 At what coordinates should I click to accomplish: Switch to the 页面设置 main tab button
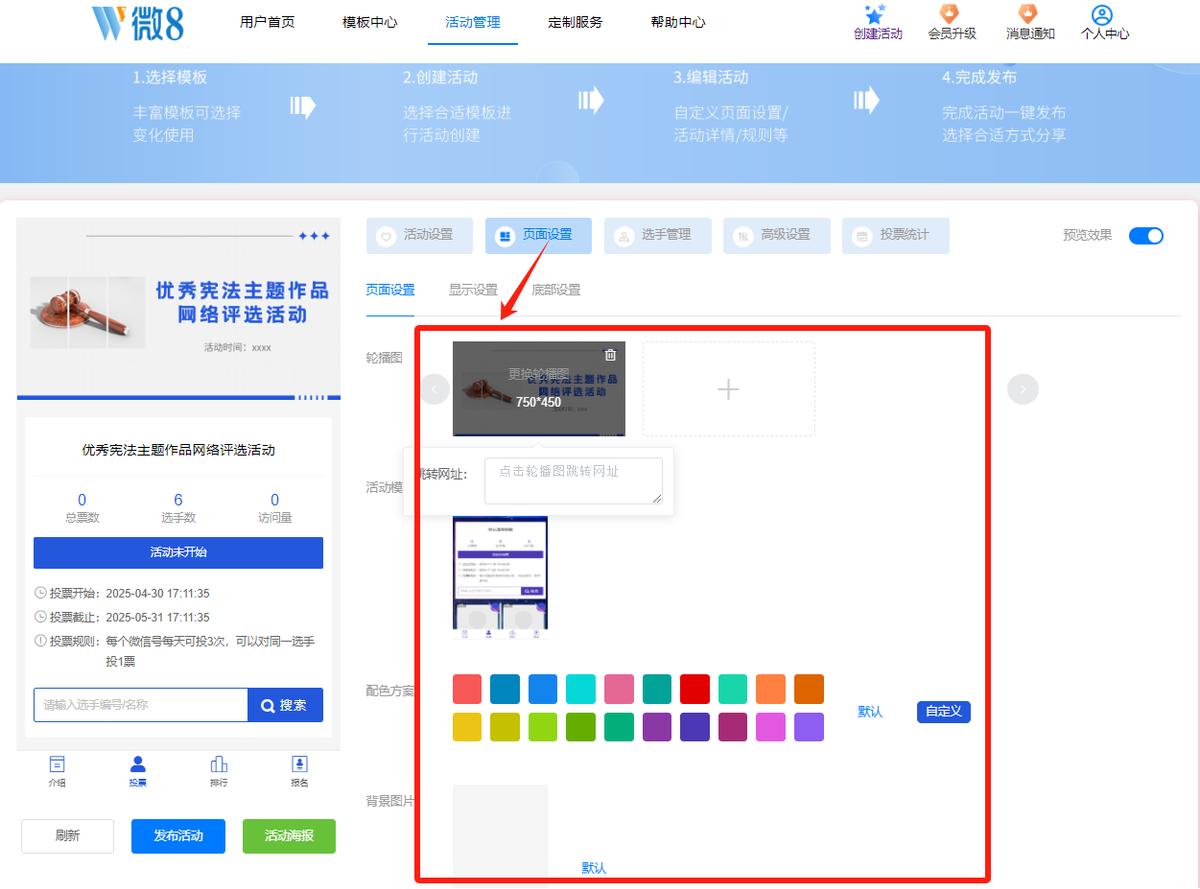(x=538, y=235)
